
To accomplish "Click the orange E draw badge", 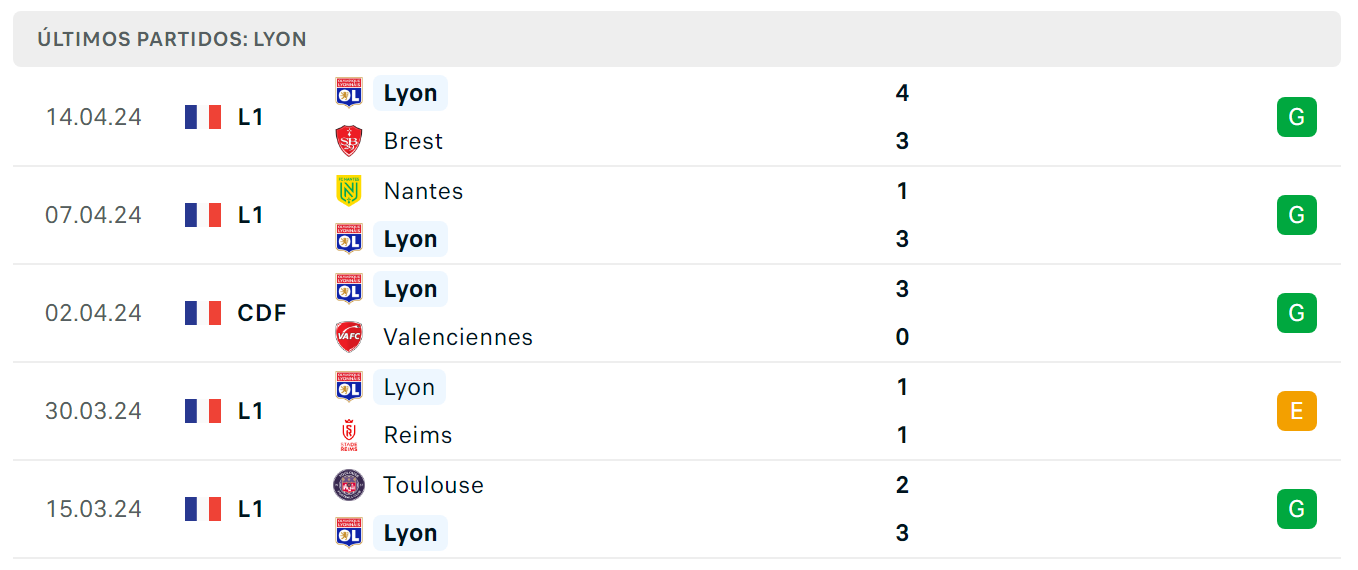I will click(1297, 411).
